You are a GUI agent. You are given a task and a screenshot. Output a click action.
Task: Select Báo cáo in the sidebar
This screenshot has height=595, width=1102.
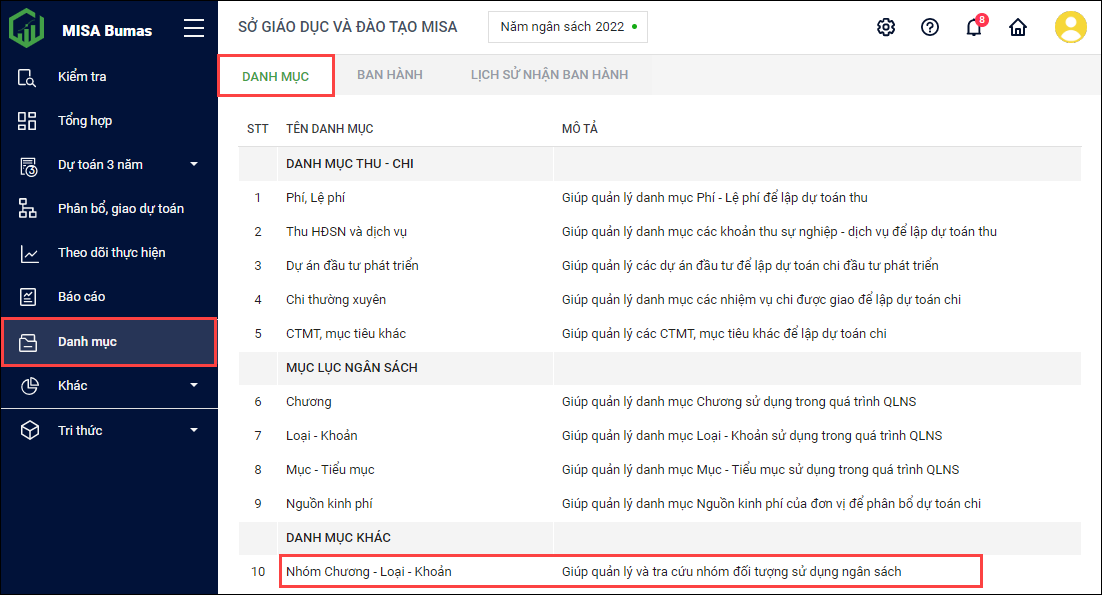coord(81,297)
